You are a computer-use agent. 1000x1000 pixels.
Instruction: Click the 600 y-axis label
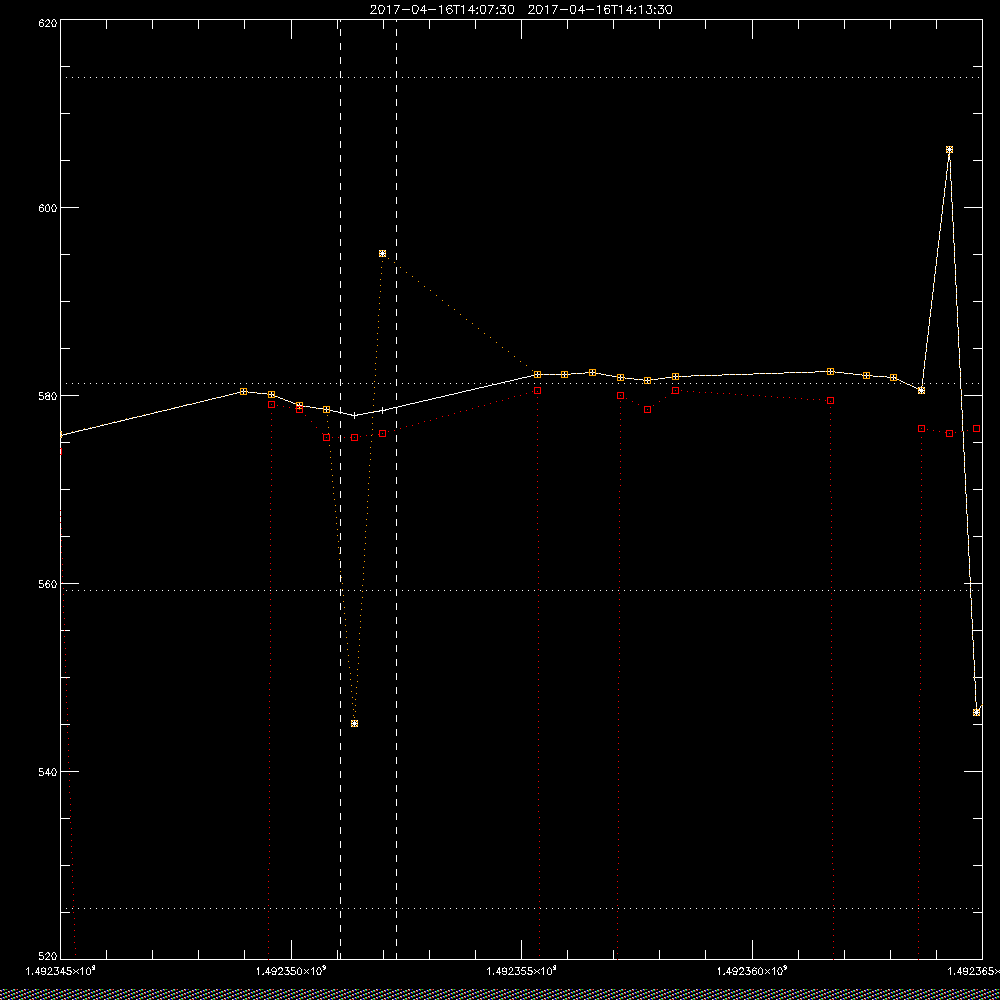click(48, 208)
